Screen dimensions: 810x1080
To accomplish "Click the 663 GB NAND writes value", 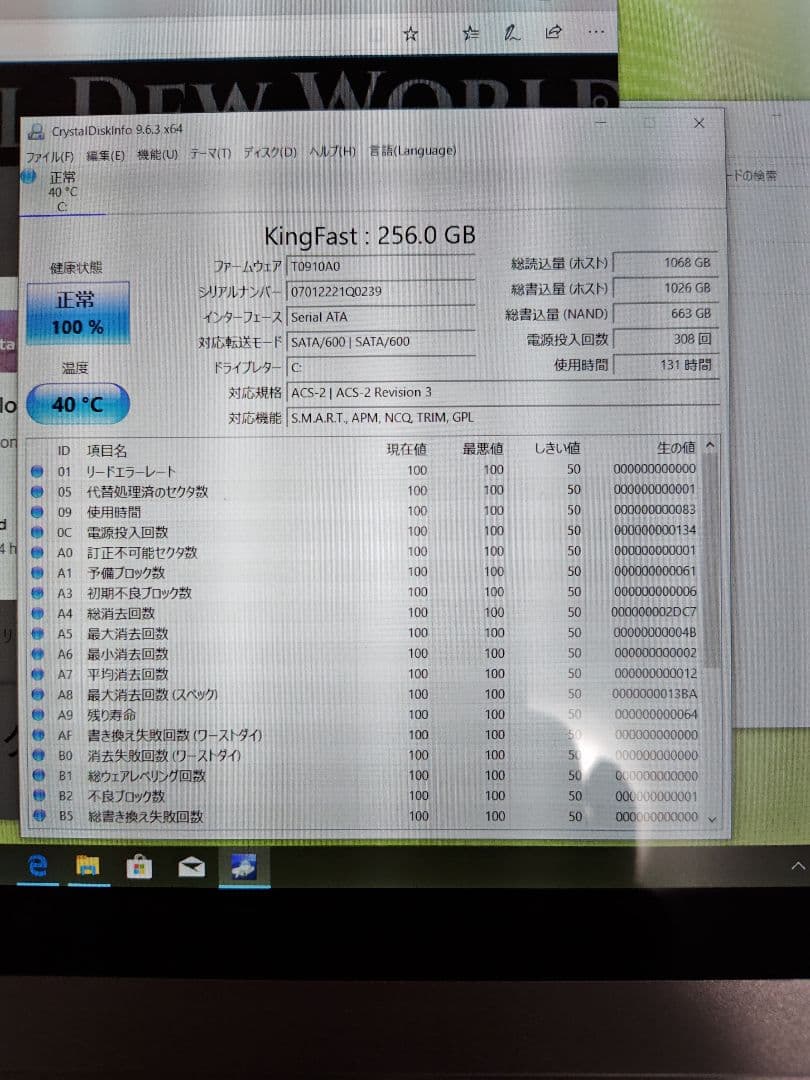I will (665, 313).
